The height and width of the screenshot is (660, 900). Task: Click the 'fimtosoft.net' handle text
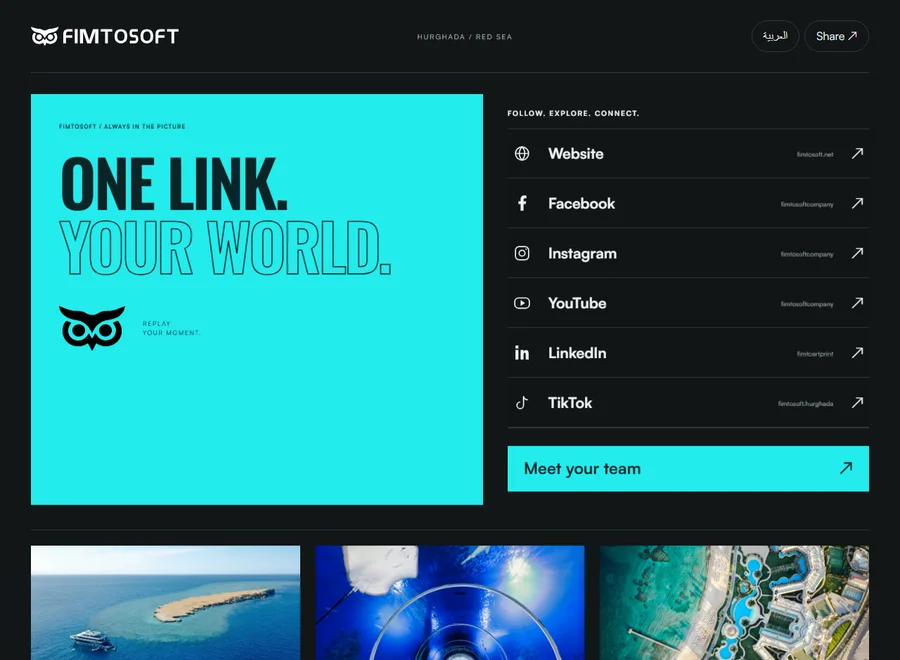tap(814, 154)
